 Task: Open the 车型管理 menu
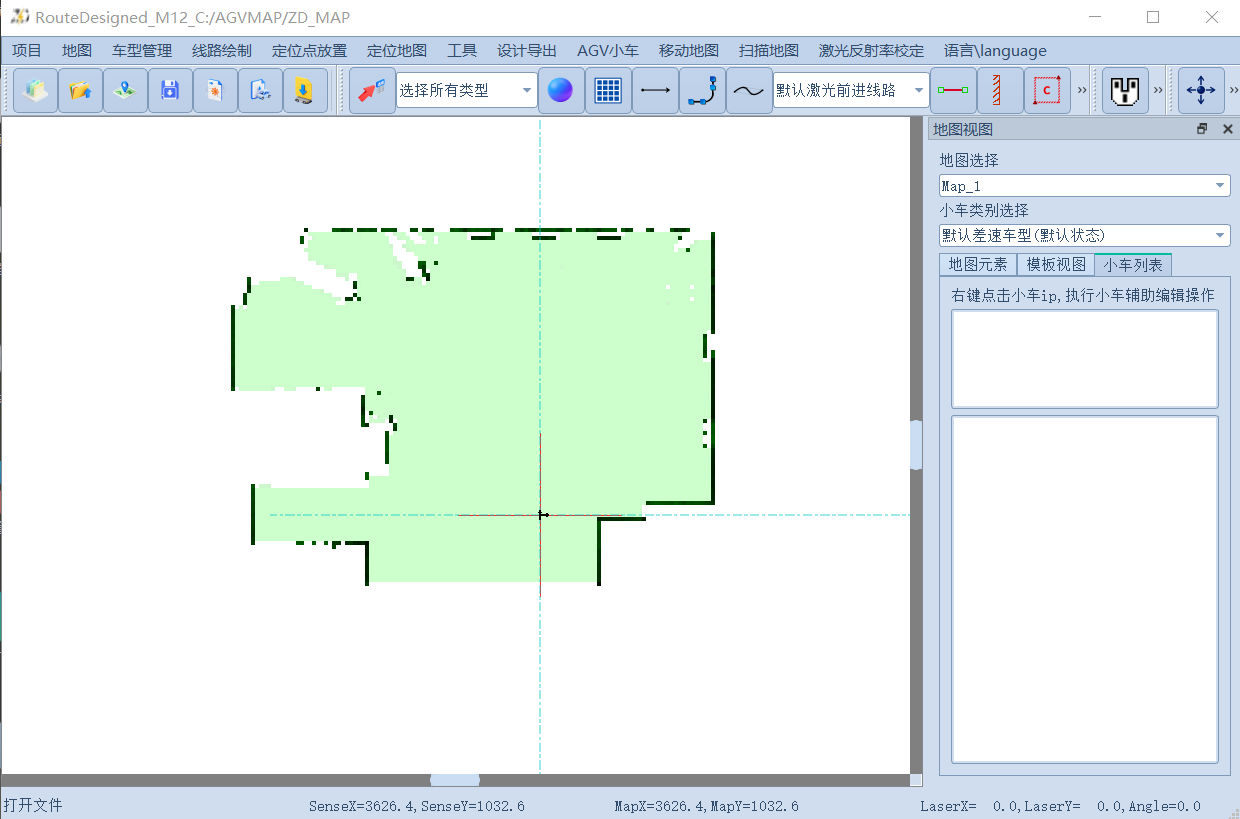(x=142, y=51)
